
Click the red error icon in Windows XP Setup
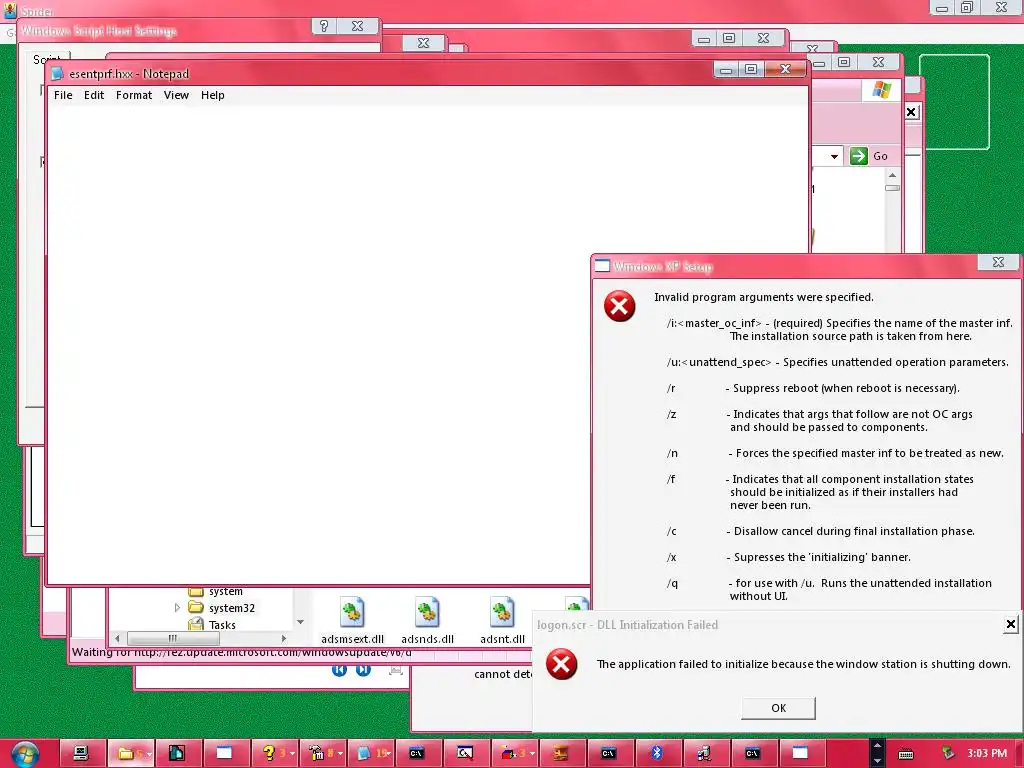click(x=619, y=306)
